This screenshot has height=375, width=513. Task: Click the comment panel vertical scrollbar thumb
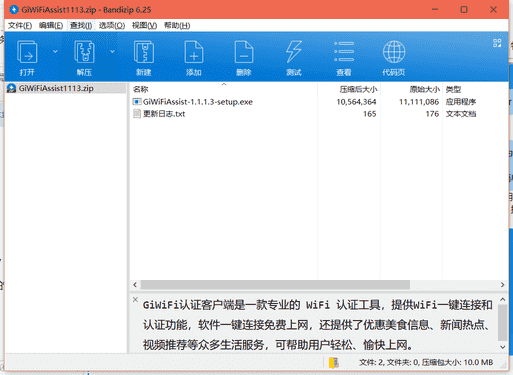click(503, 322)
